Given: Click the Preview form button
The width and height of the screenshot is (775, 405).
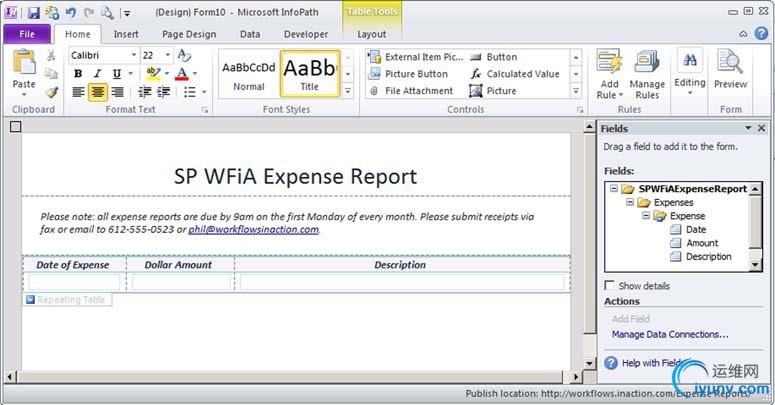Looking at the screenshot, I should click(x=731, y=69).
